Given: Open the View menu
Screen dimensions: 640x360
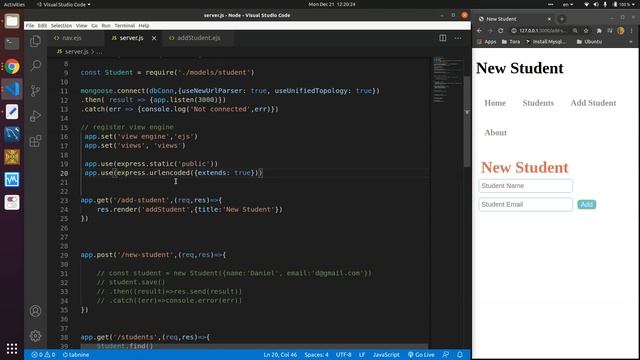Looking at the screenshot, I should pos(82,26).
